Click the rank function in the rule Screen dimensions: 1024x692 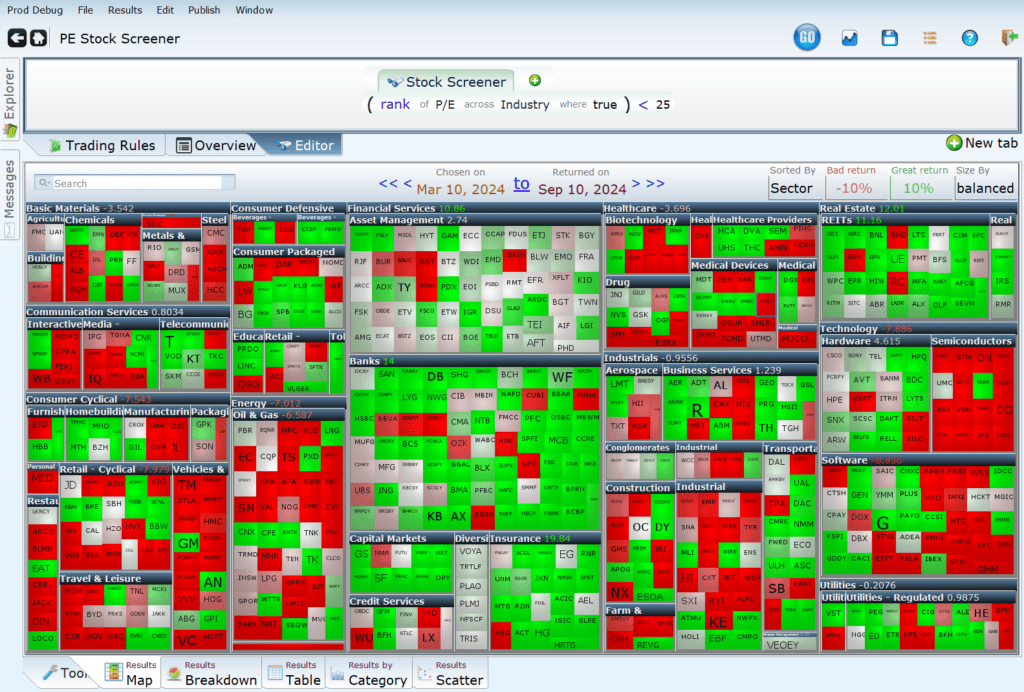(x=395, y=104)
